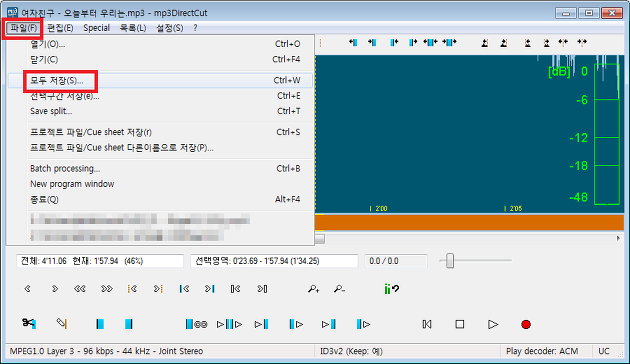Viewport: 630px width, 364px height.
Task: Go to beginning of file
Action: click(235, 288)
